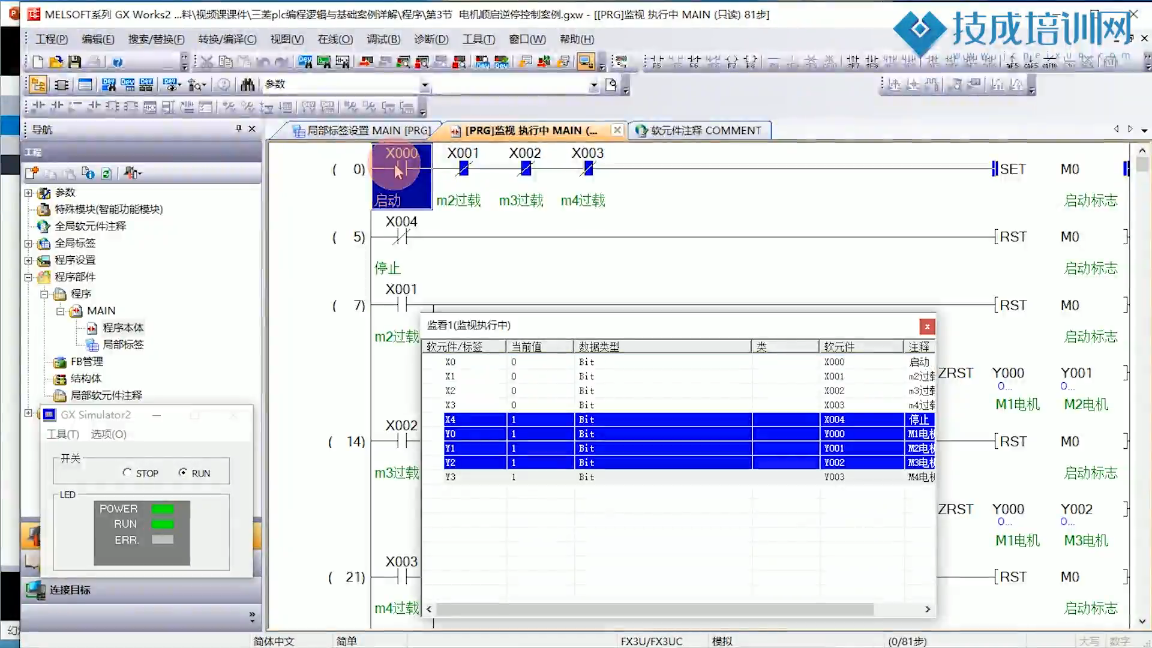
Task: Open 选项(O) menu in GX Simulator2
Action: click(109, 434)
